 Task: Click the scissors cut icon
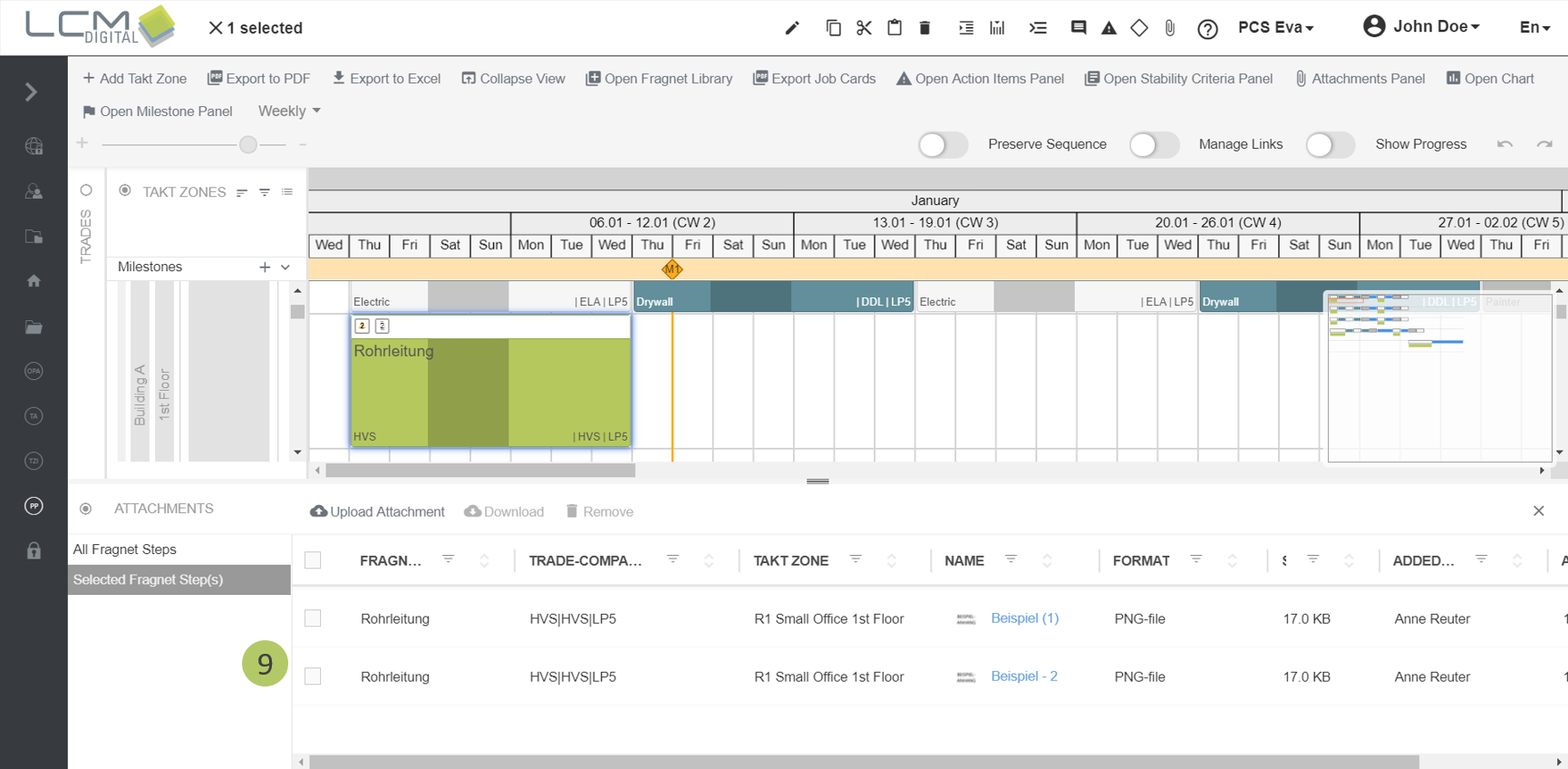(x=864, y=28)
